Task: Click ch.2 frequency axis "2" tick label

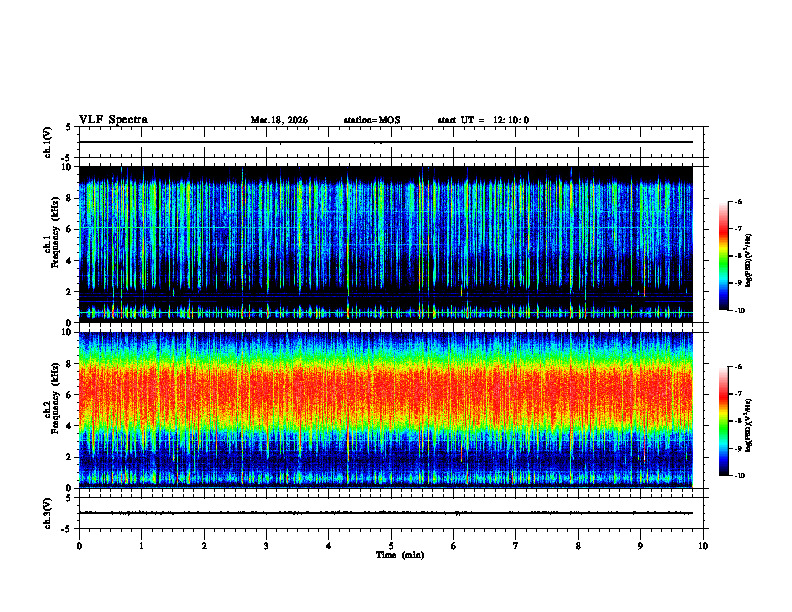Action: (x=70, y=457)
